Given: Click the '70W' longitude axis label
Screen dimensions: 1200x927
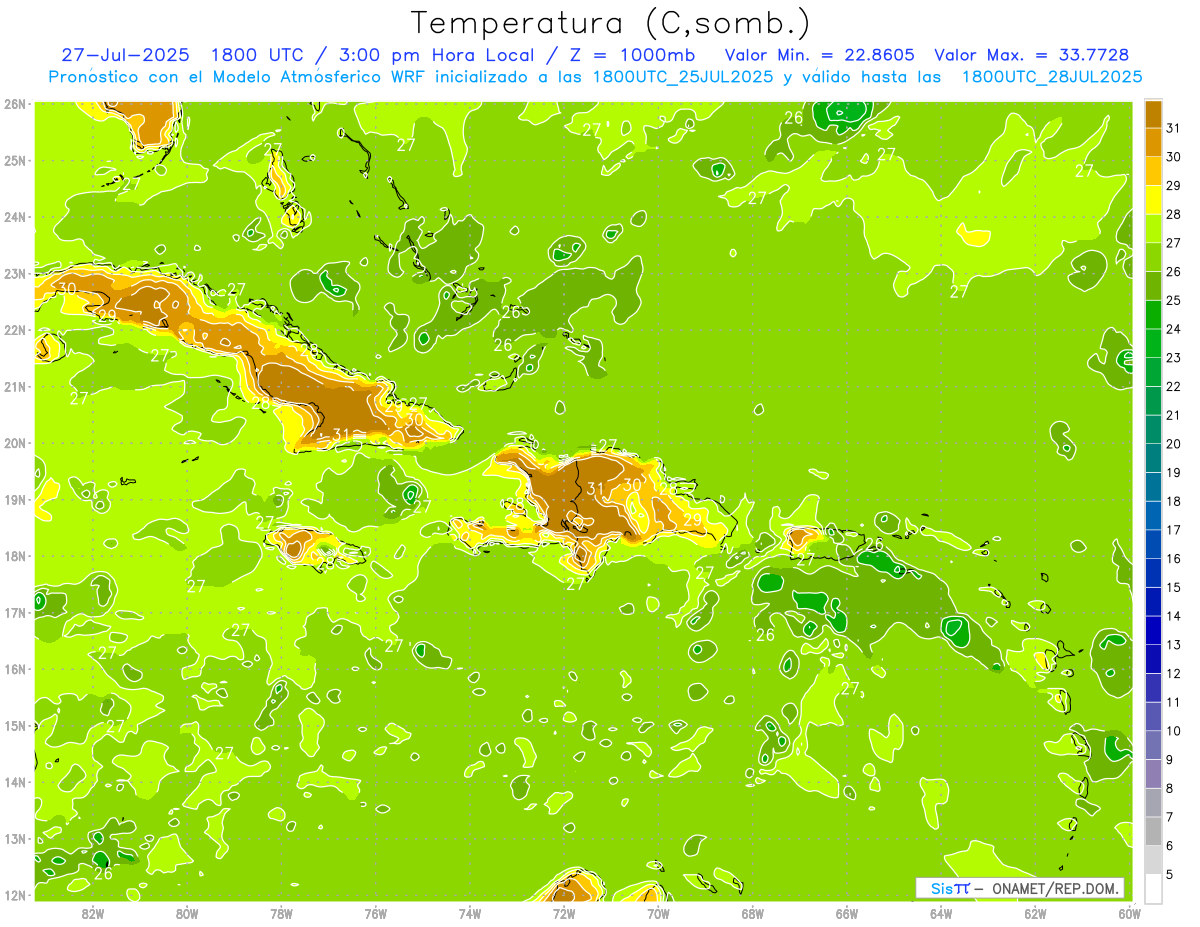Looking at the screenshot, I should point(658,913).
